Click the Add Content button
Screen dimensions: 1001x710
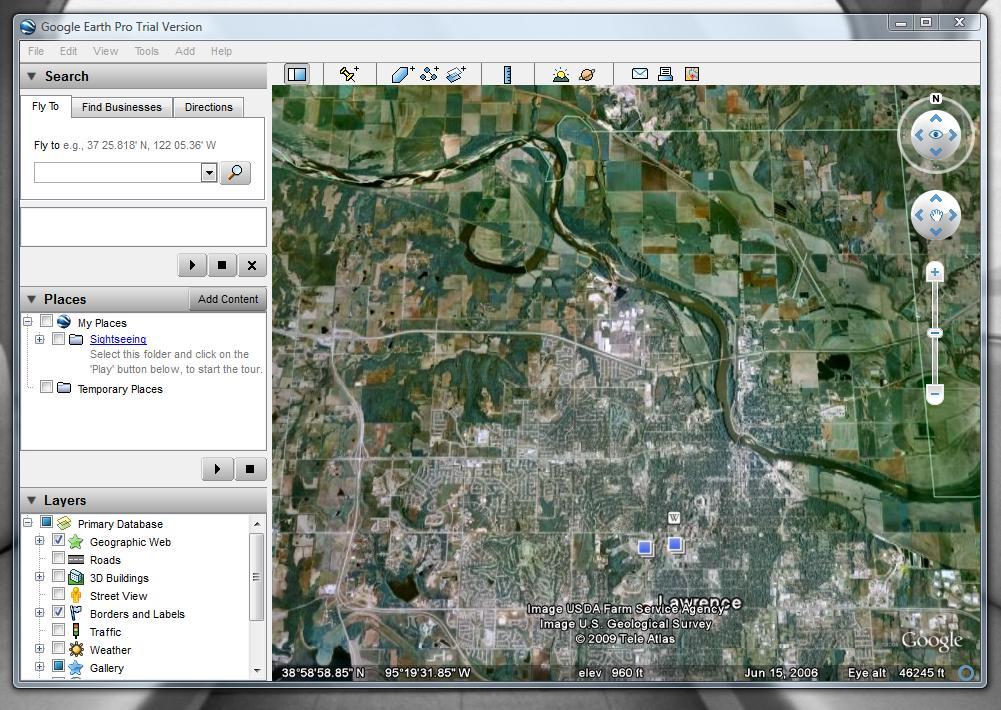pos(228,299)
